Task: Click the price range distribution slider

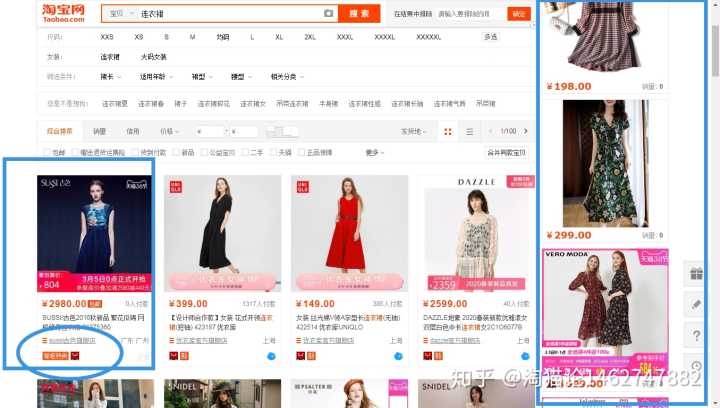Action: (282, 132)
